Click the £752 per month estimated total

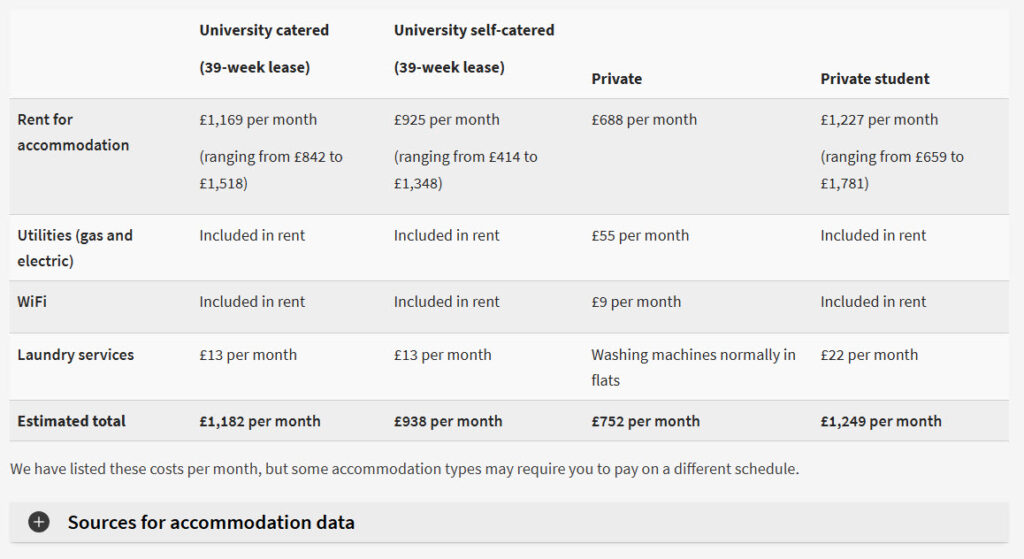coord(645,421)
